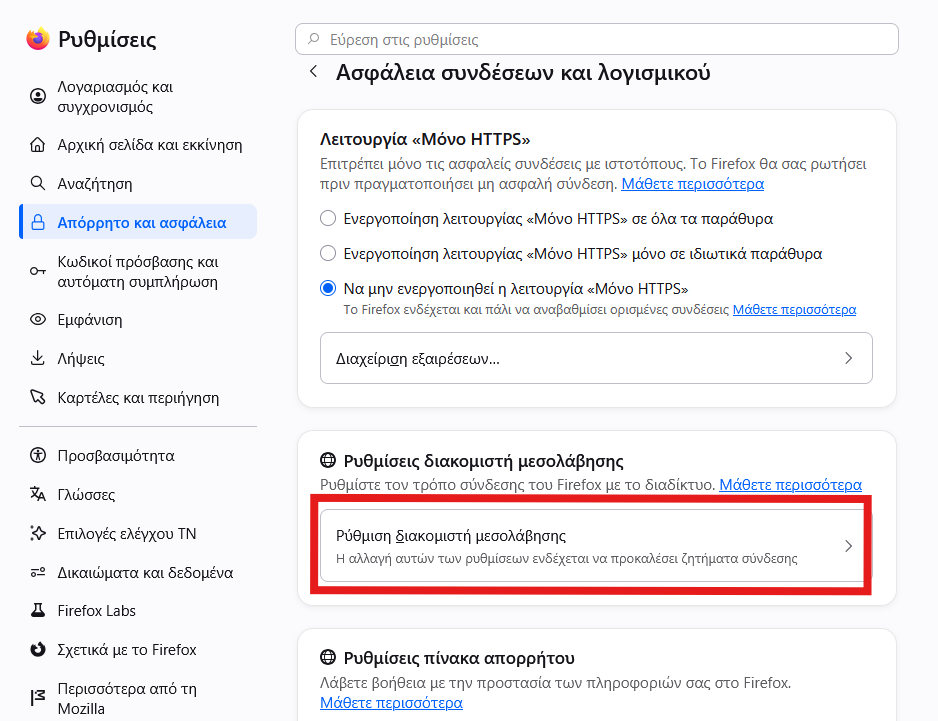Select «Μόνο HTTPS» μόνο σε ιδιωτικά παράθυρα

pos(328,253)
